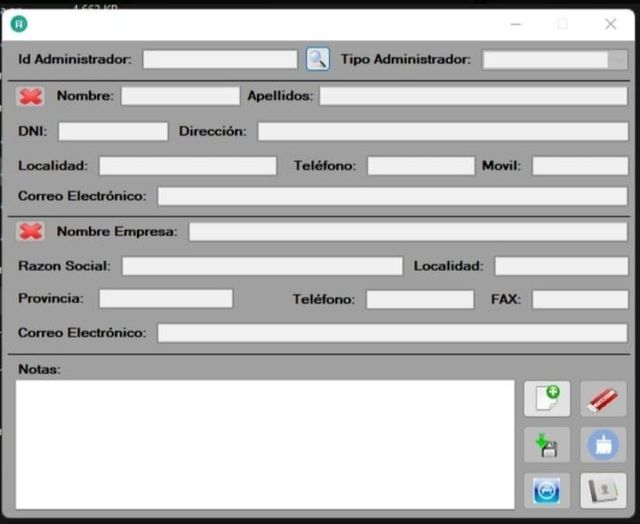640x524 pixels.
Task: Click the personal Localidad field below DNI
Action: click(188, 166)
